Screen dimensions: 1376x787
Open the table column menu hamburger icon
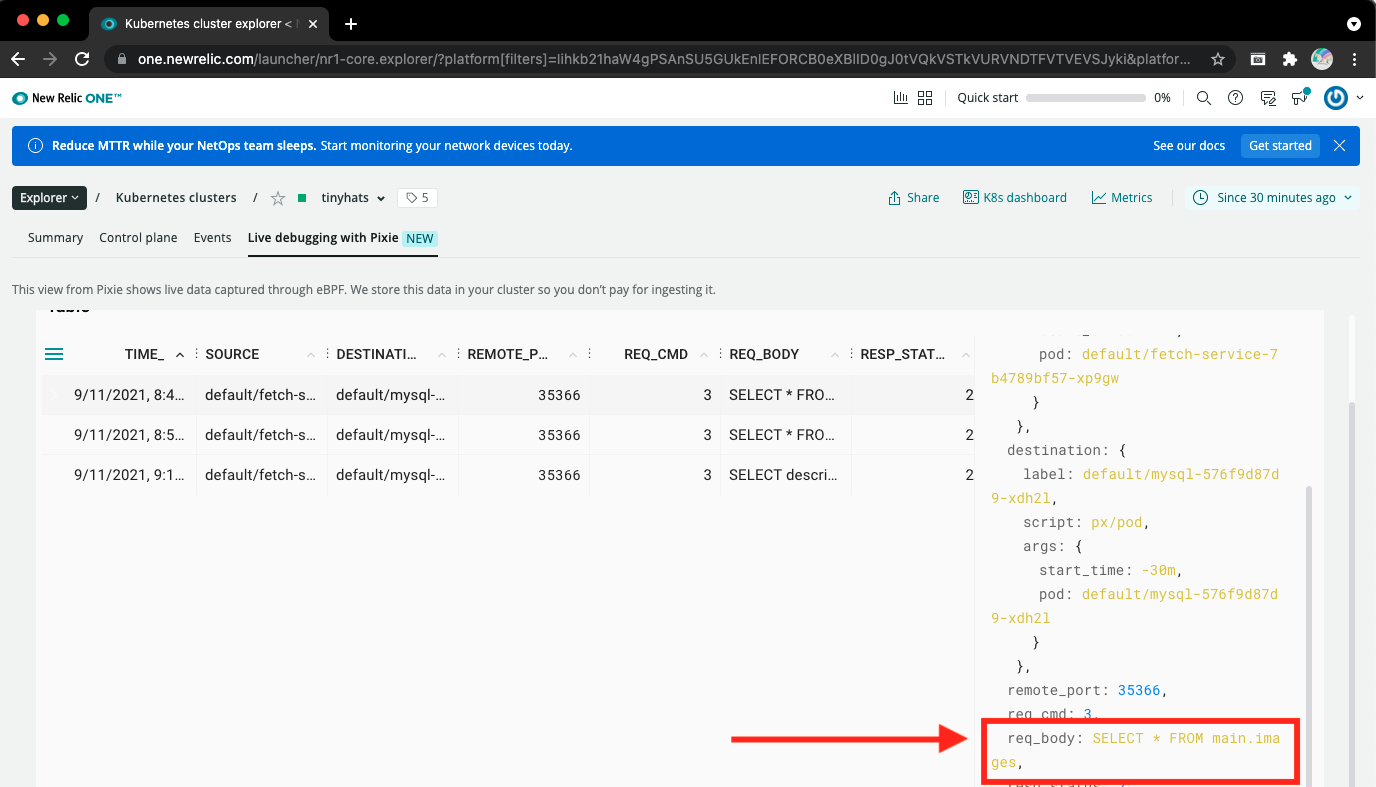(54, 354)
